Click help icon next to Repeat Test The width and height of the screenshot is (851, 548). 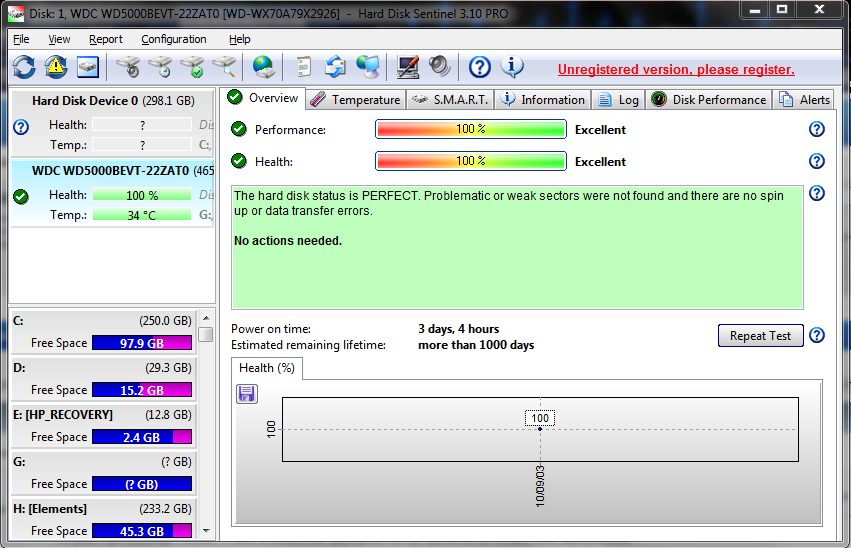tap(817, 335)
